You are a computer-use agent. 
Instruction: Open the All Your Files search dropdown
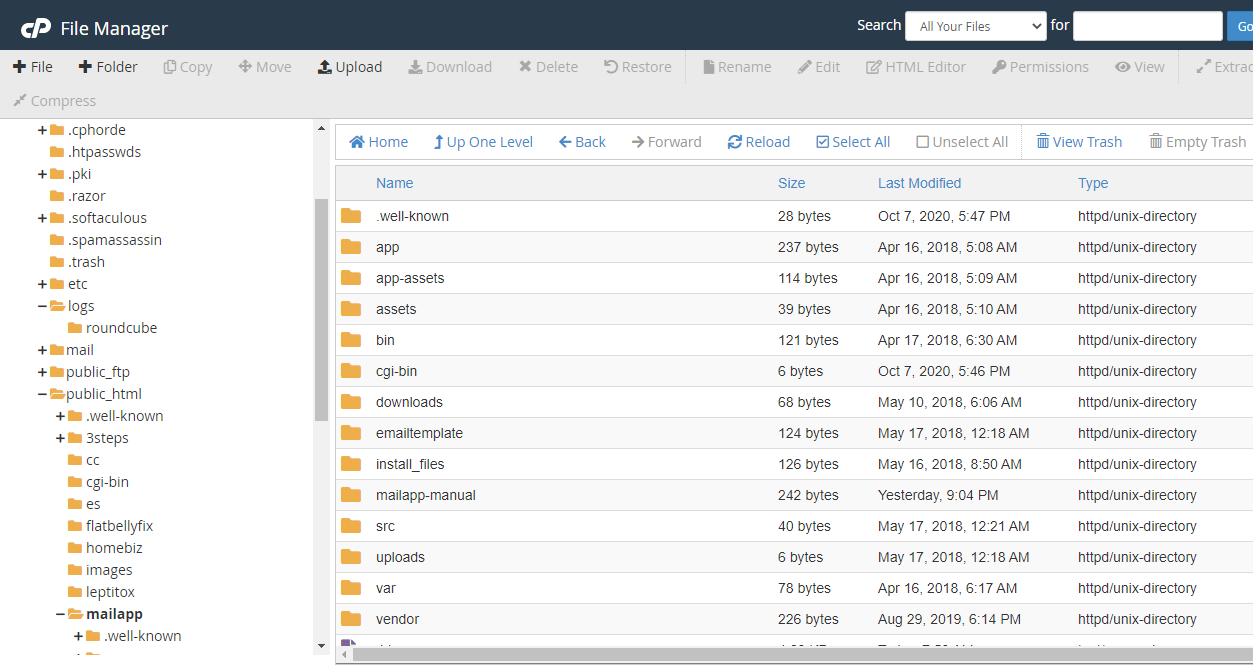click(975, 26)
